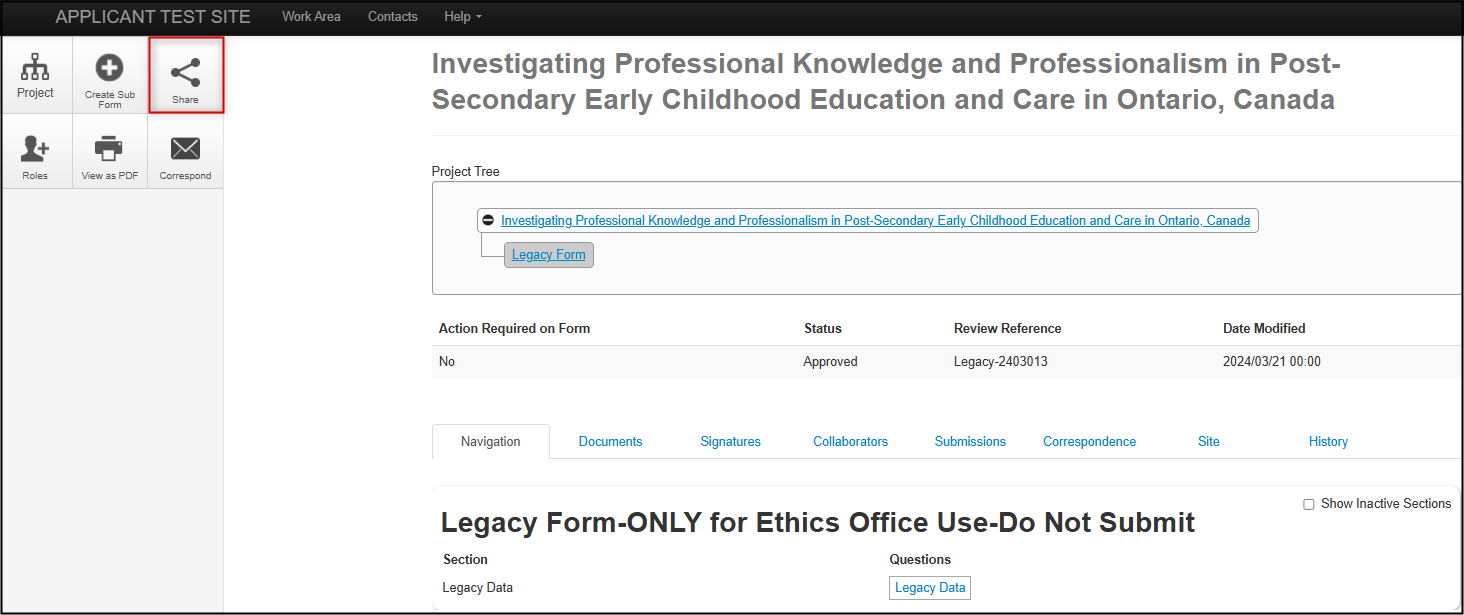View the History tab
This screenshot has width=1464, height=615.
(x=1328, y=441)
